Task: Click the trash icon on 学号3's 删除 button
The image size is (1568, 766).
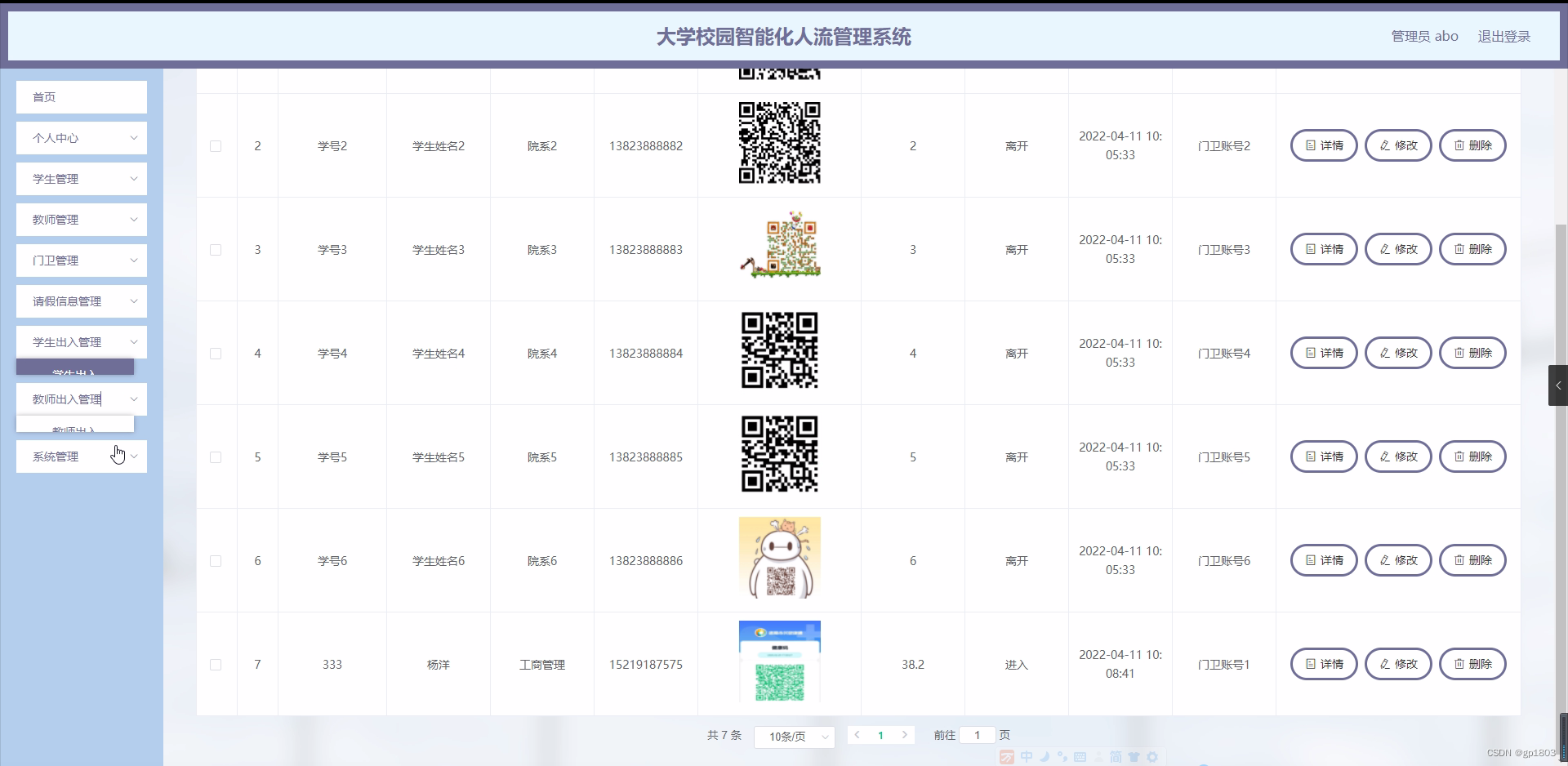Action: (1458, 249)
